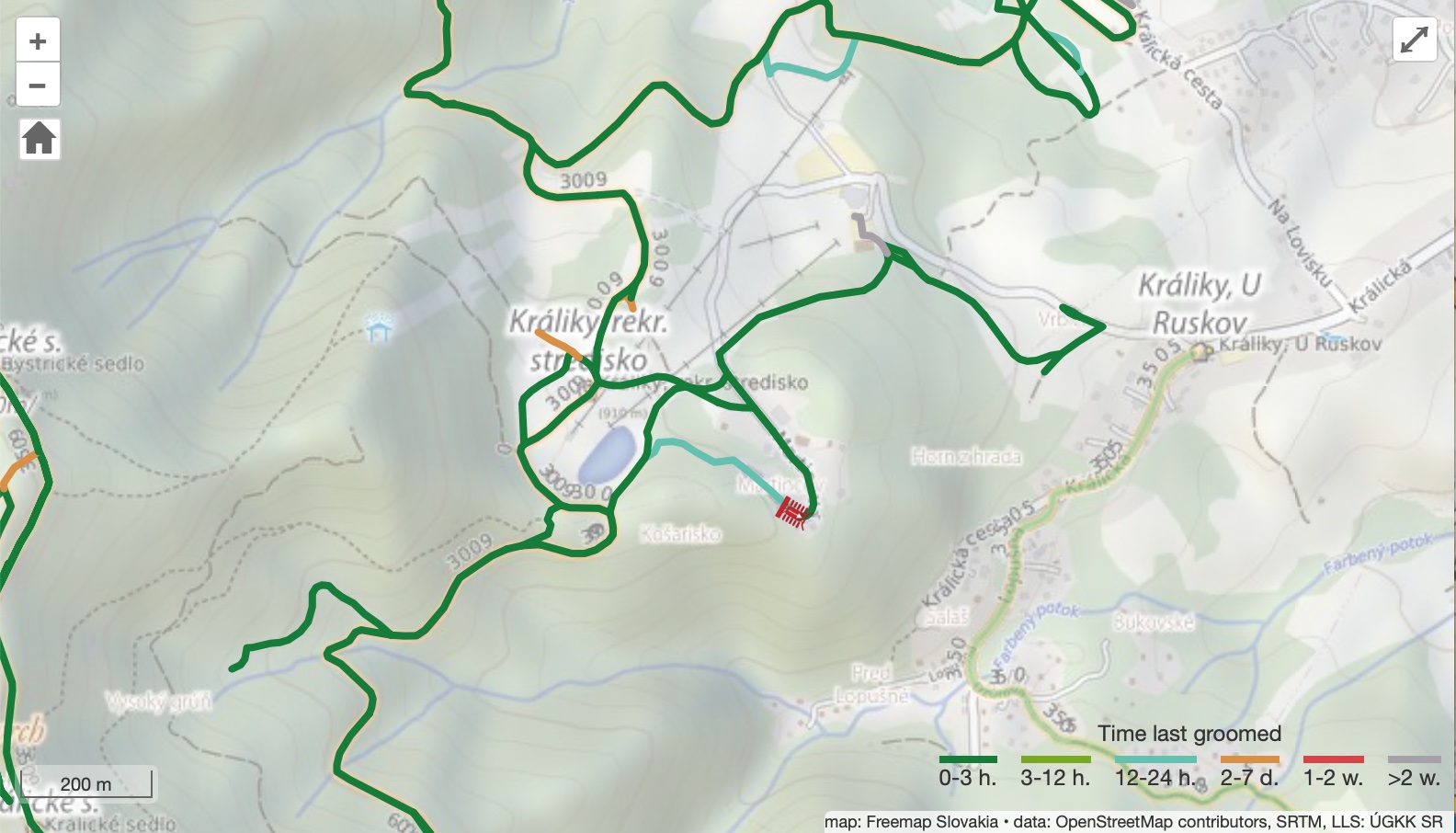Reset map view with home icon
The height and width of the screenshot is (833, 1456).
pos(40,139)
